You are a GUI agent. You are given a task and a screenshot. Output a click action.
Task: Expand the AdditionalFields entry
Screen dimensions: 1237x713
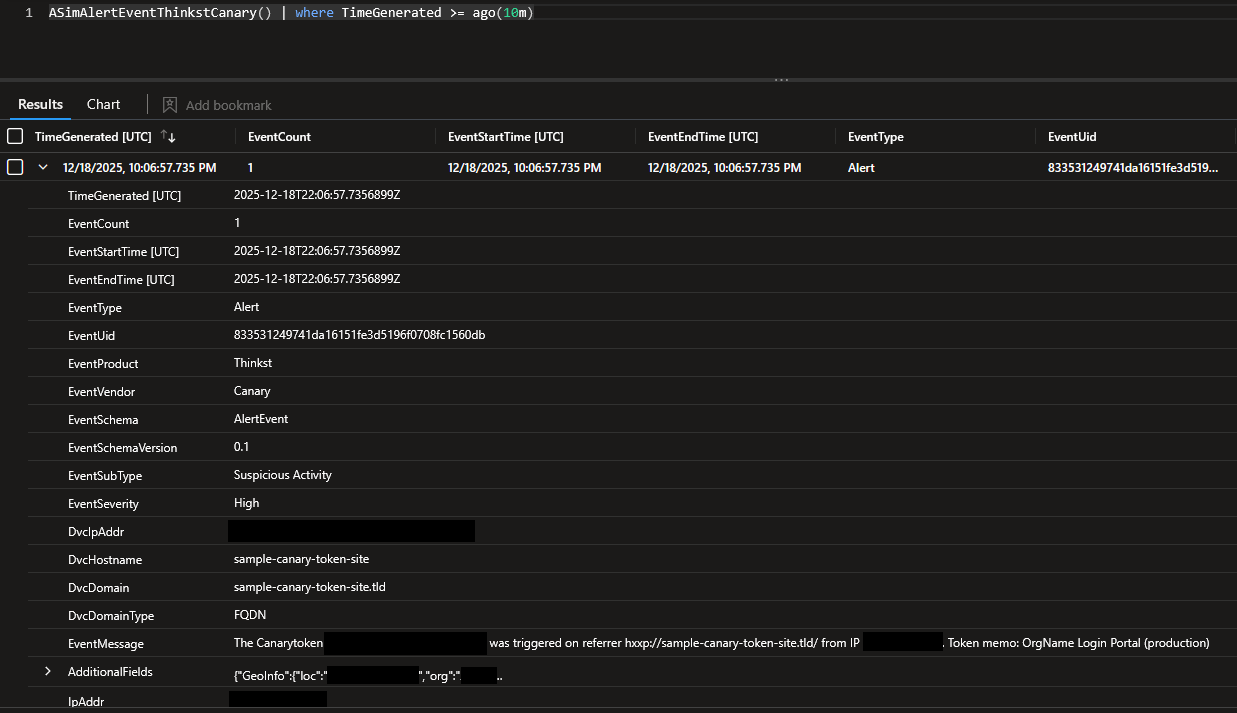[47, 671]
